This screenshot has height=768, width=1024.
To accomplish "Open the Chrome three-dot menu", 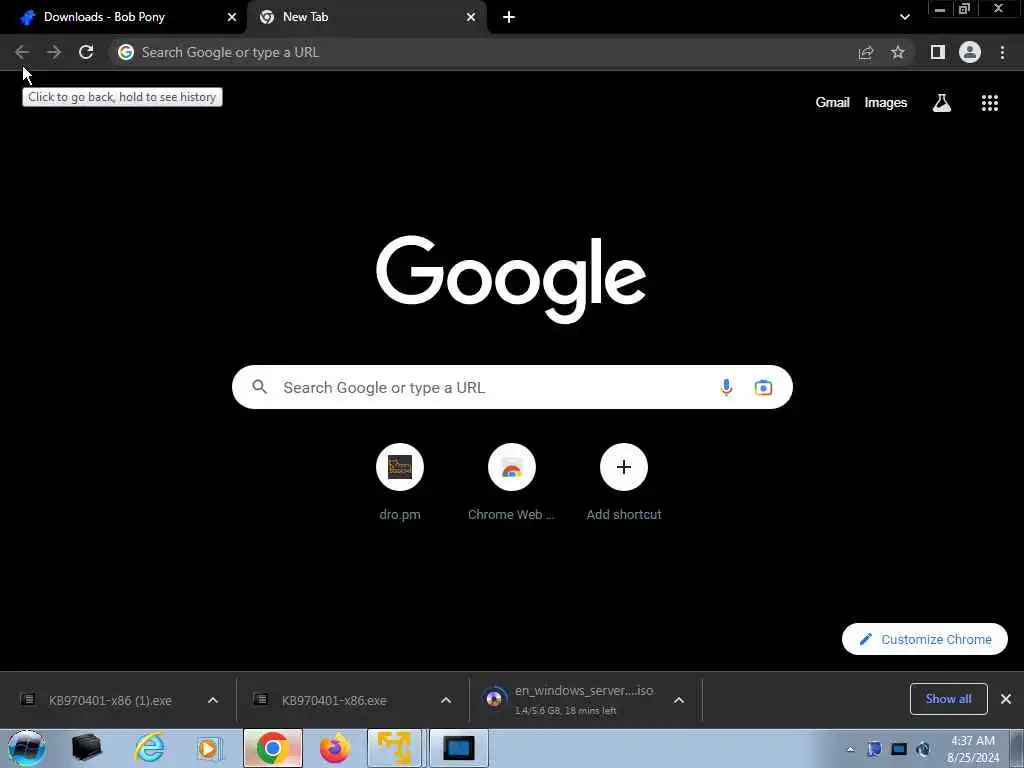I will [1002, 52].
